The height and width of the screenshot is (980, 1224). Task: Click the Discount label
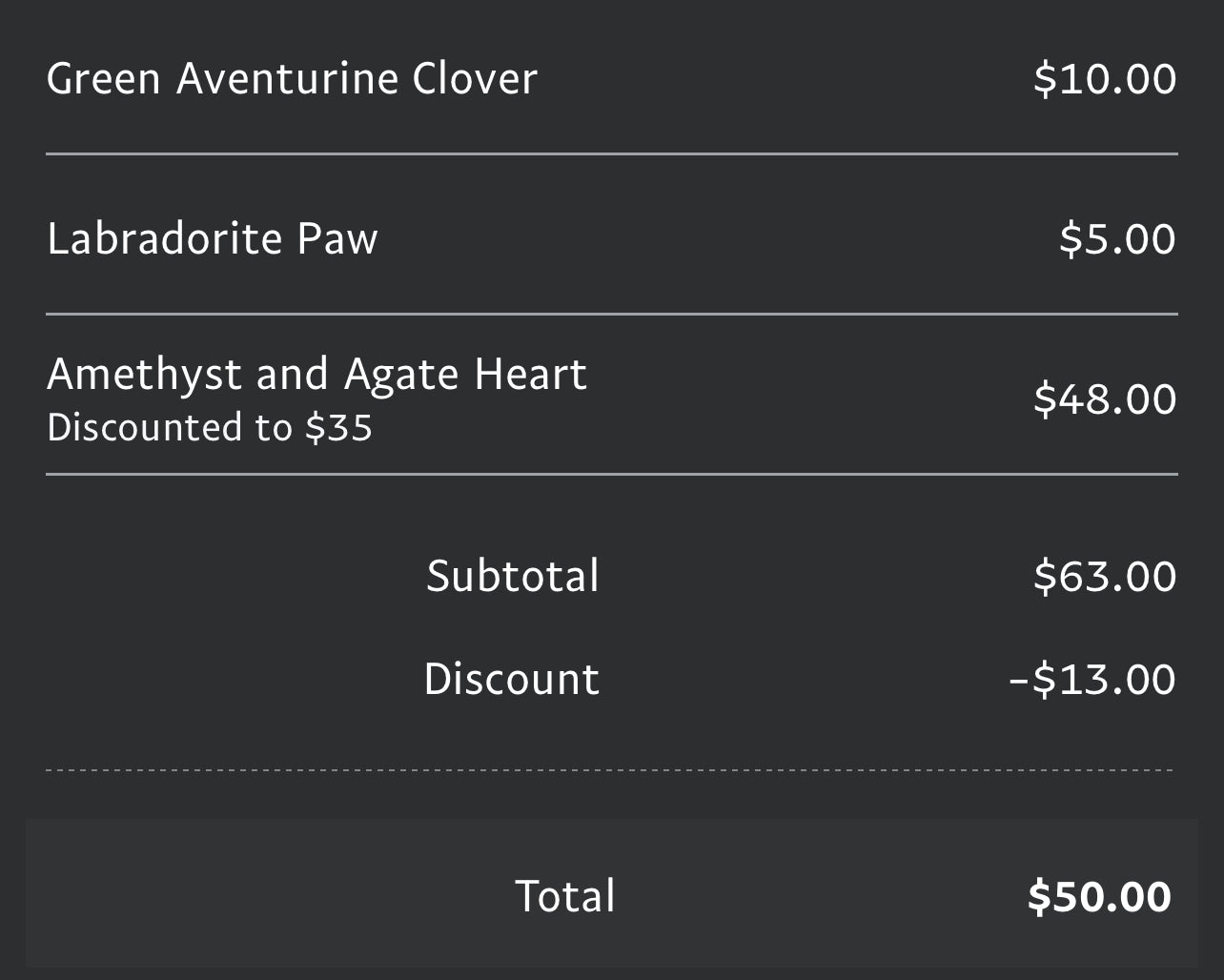(x=511, y=679)
